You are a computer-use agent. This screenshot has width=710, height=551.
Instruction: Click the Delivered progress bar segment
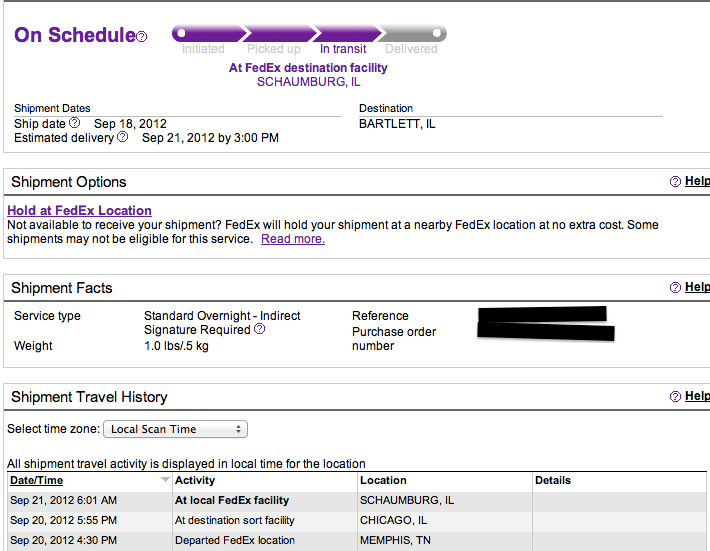(x=413, y=34)
